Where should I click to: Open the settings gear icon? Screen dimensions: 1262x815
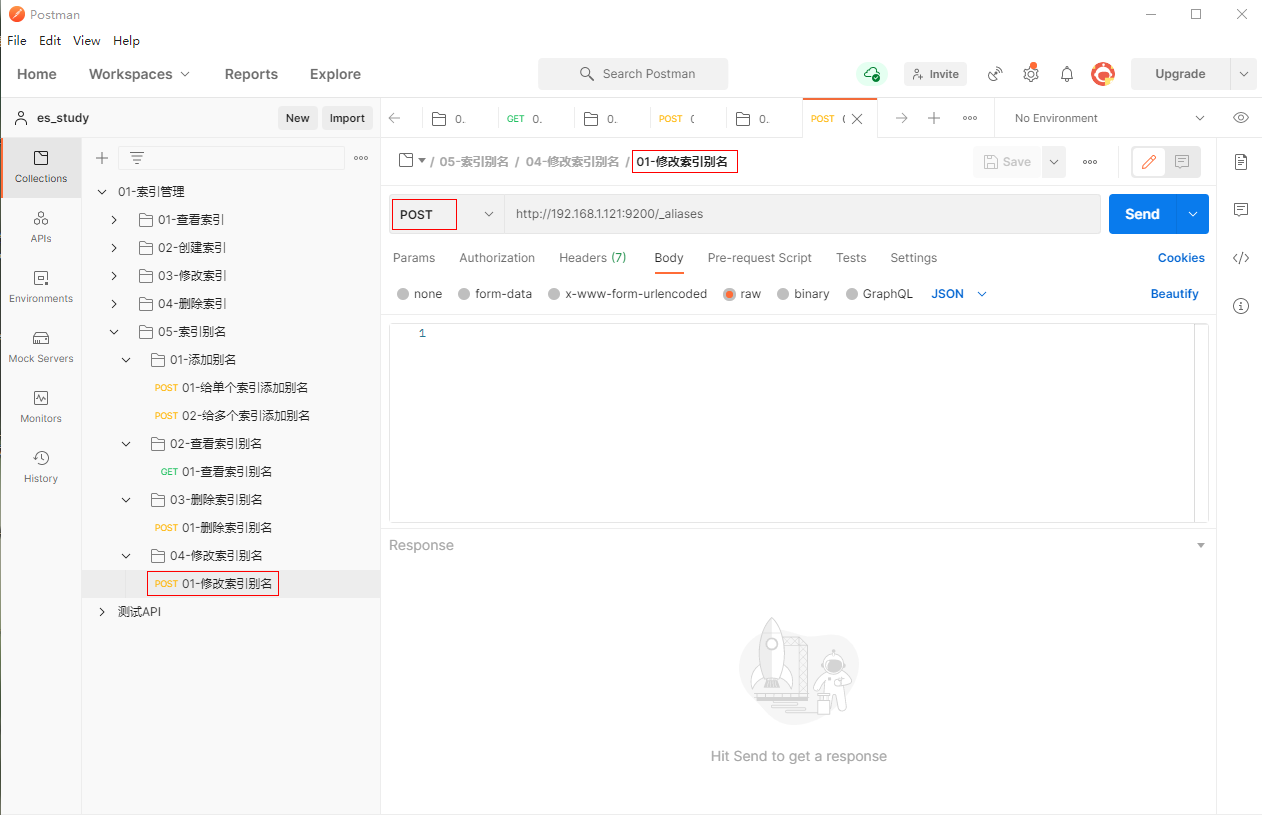1031,74
